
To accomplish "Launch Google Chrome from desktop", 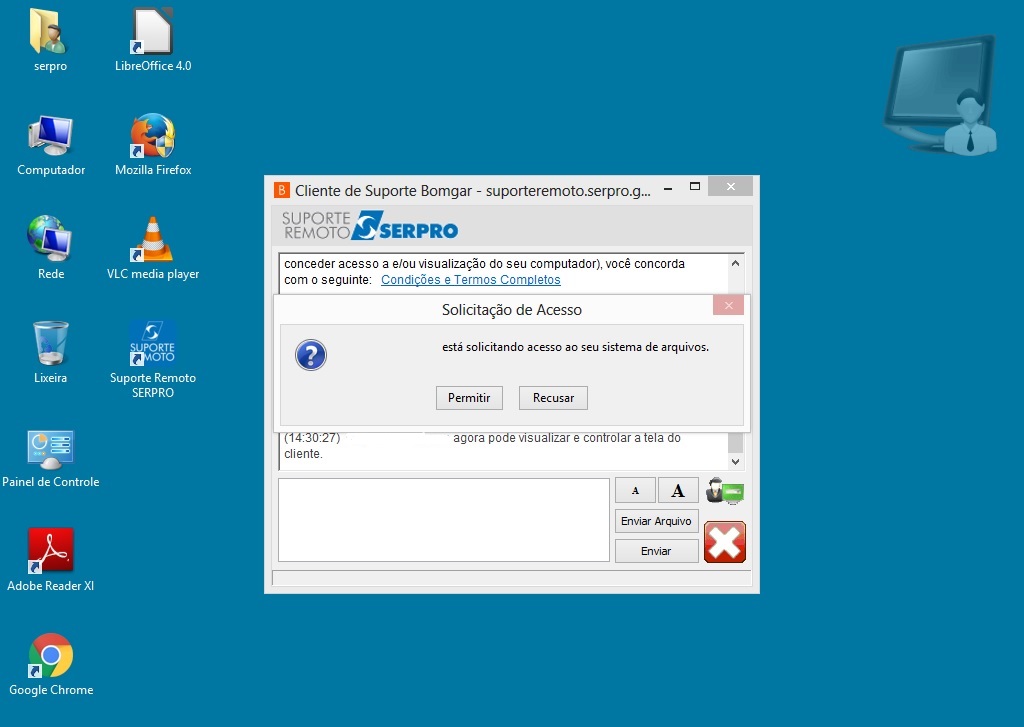I will click(50, 656).
